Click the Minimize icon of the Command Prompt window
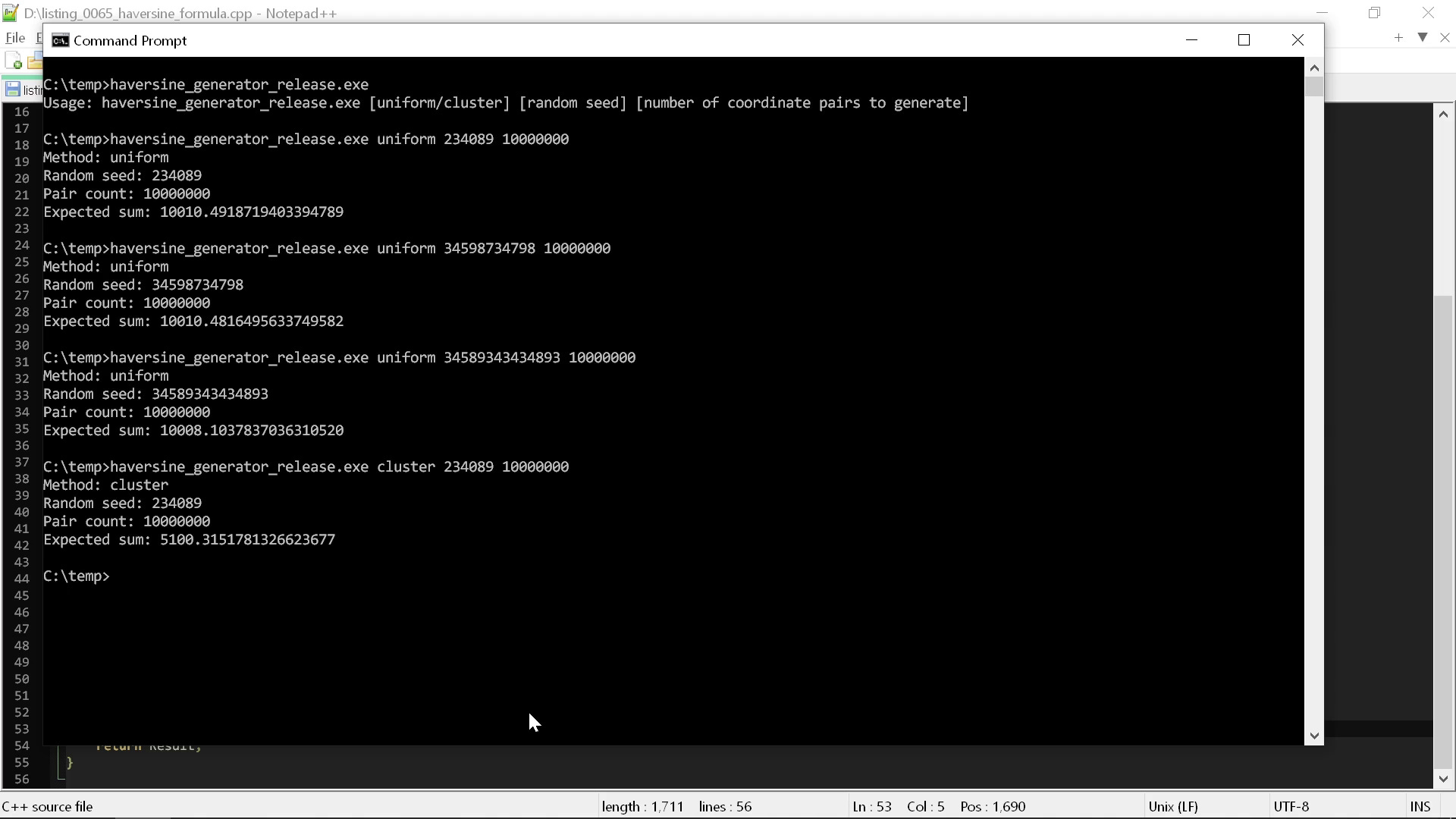1456x819 pixels. pos(1191,40)
